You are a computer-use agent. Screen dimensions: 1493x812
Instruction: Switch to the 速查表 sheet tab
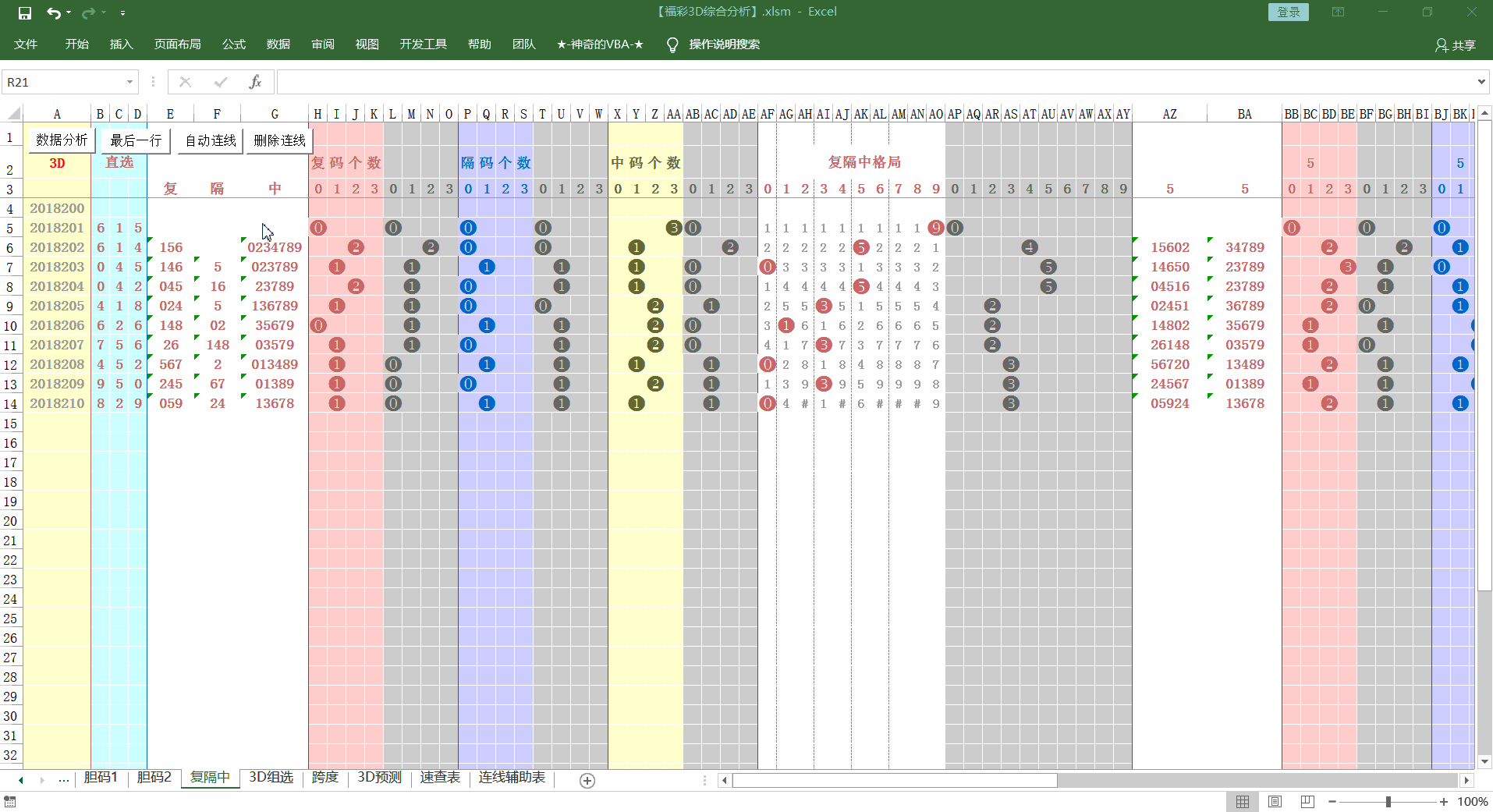441,778
